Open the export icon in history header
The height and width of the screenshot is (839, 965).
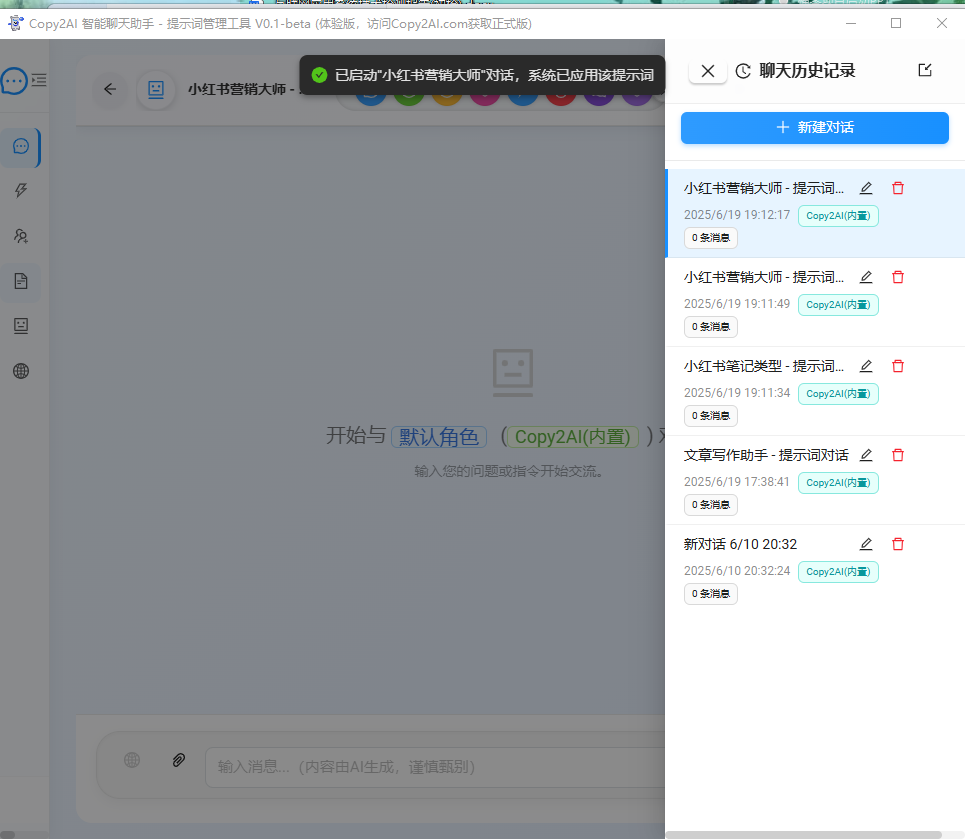point(924,70)
